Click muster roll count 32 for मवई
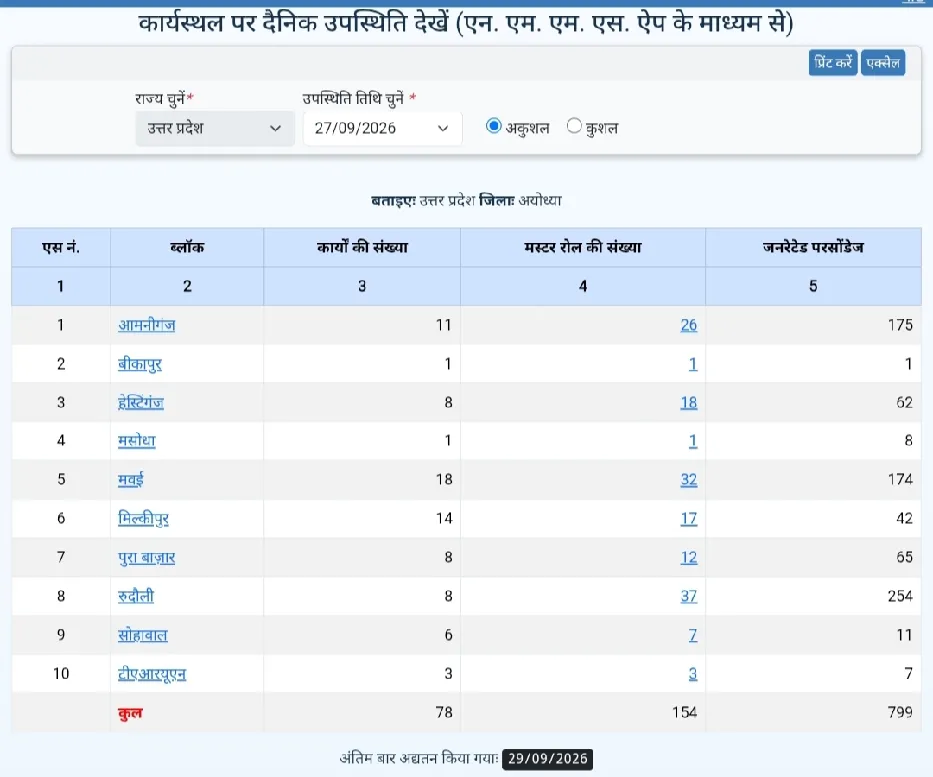The image size is (933, 777). coord(688,480)
